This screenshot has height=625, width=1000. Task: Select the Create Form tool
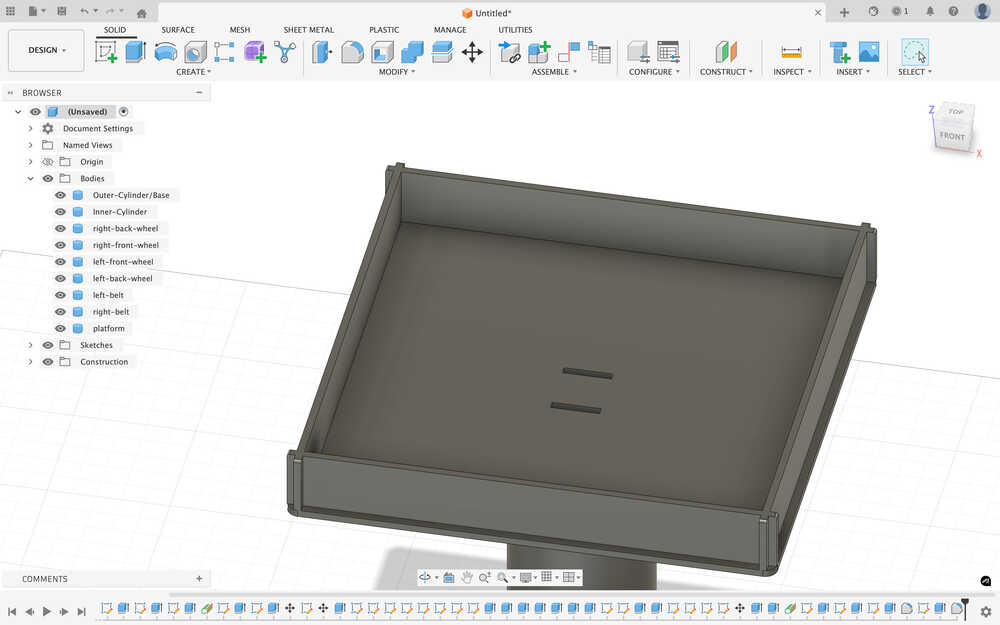coord(254,52)
